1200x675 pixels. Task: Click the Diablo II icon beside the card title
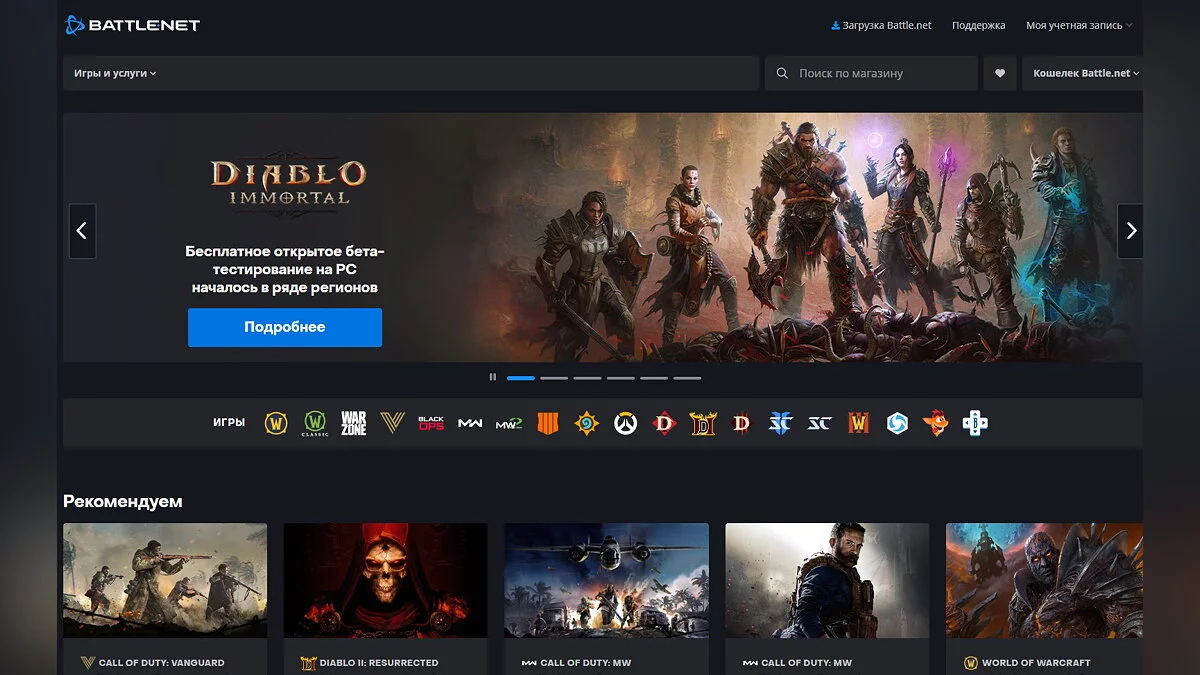click(308, 663)
